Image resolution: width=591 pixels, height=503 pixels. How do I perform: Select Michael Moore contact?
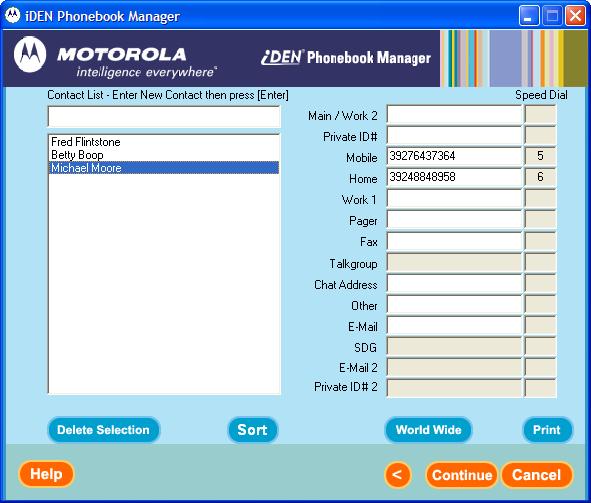pyautogui.click(x=164, y=168)
